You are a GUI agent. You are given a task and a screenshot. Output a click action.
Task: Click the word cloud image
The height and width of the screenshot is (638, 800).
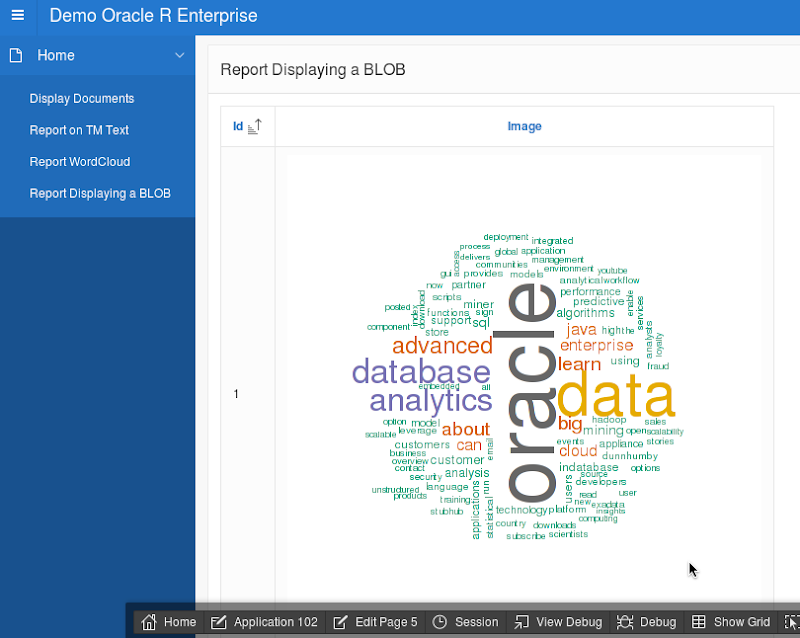coord(524,388)
